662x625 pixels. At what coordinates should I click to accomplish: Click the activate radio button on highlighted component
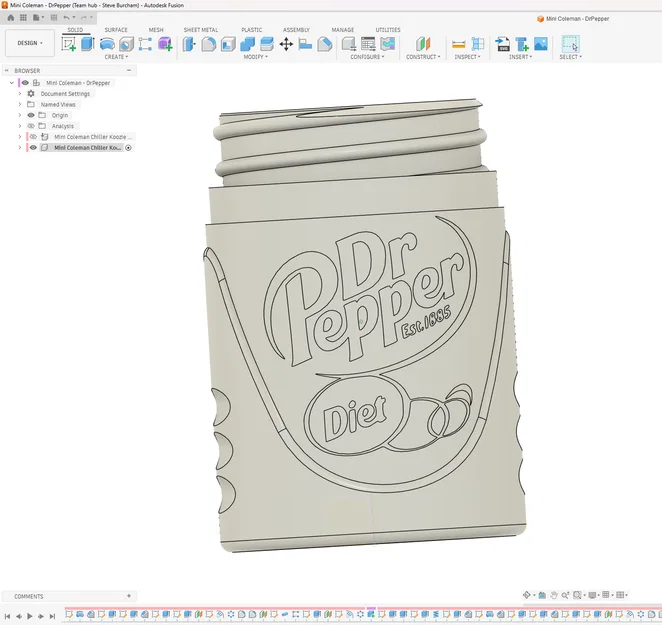tap(128, 148)
